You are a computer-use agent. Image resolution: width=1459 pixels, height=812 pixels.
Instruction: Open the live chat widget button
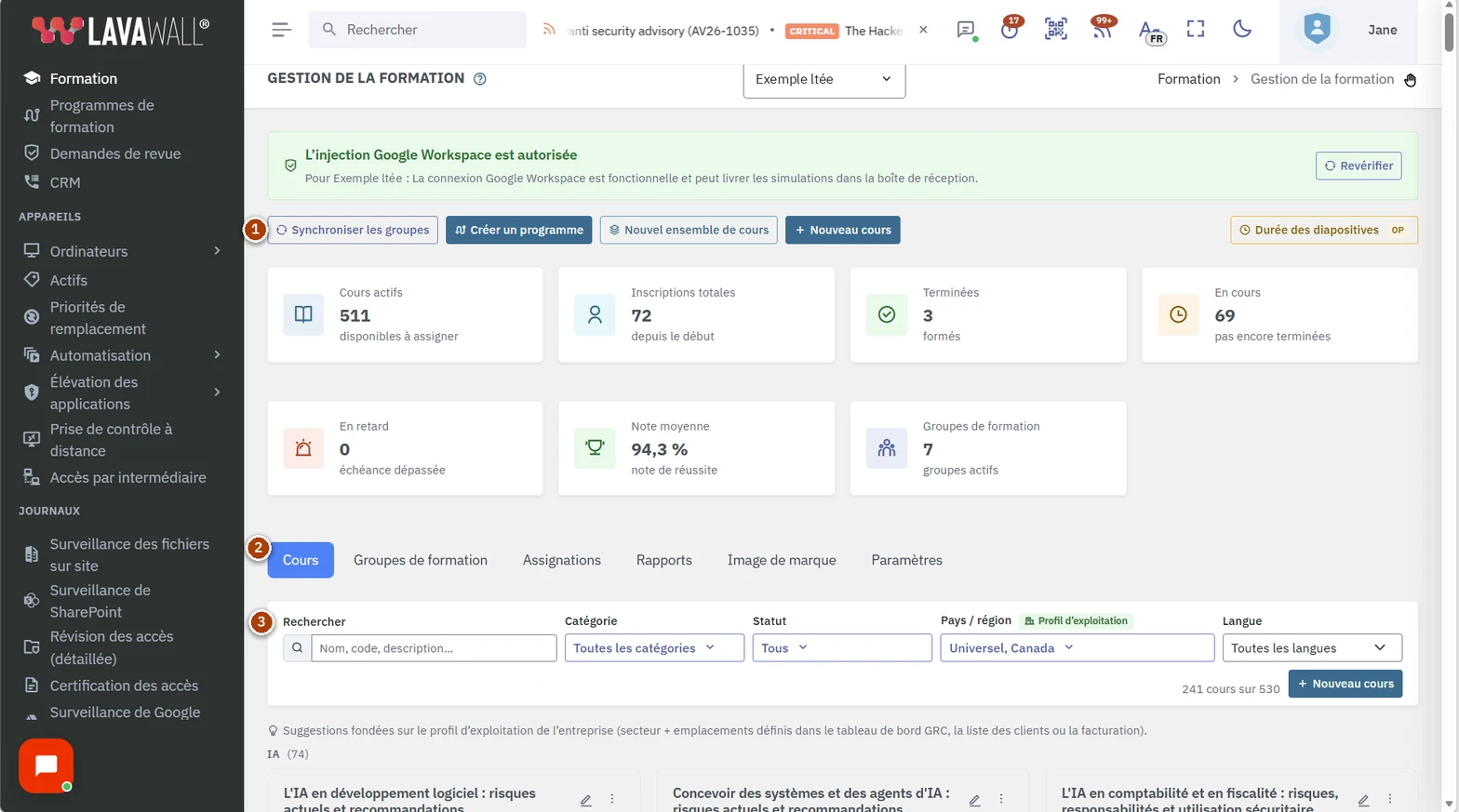(x=46, y=765)
